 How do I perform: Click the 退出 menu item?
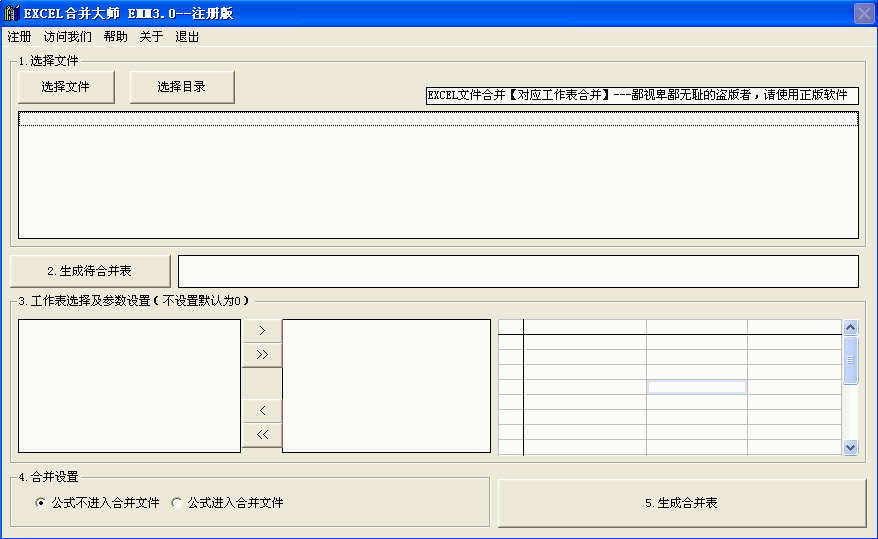(x=187, y=37)
